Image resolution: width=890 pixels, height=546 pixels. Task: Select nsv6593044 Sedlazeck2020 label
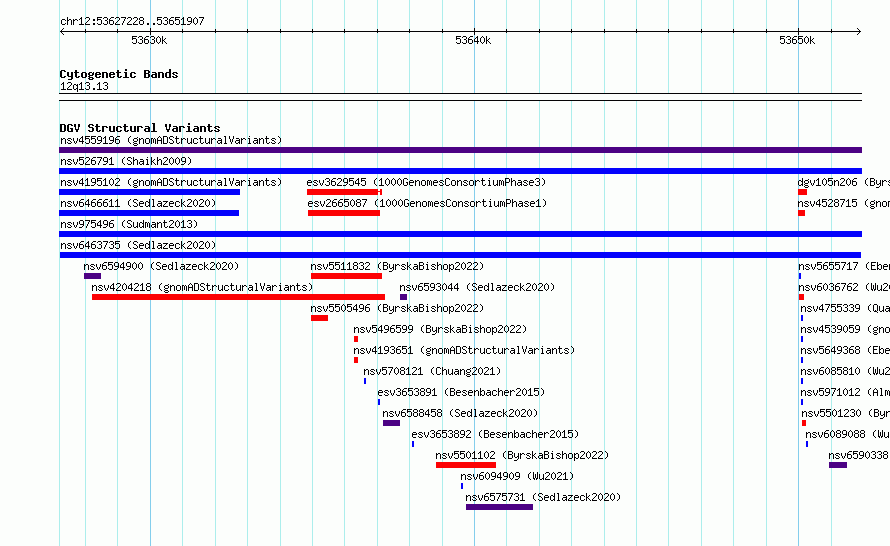(x=477, y=287)
